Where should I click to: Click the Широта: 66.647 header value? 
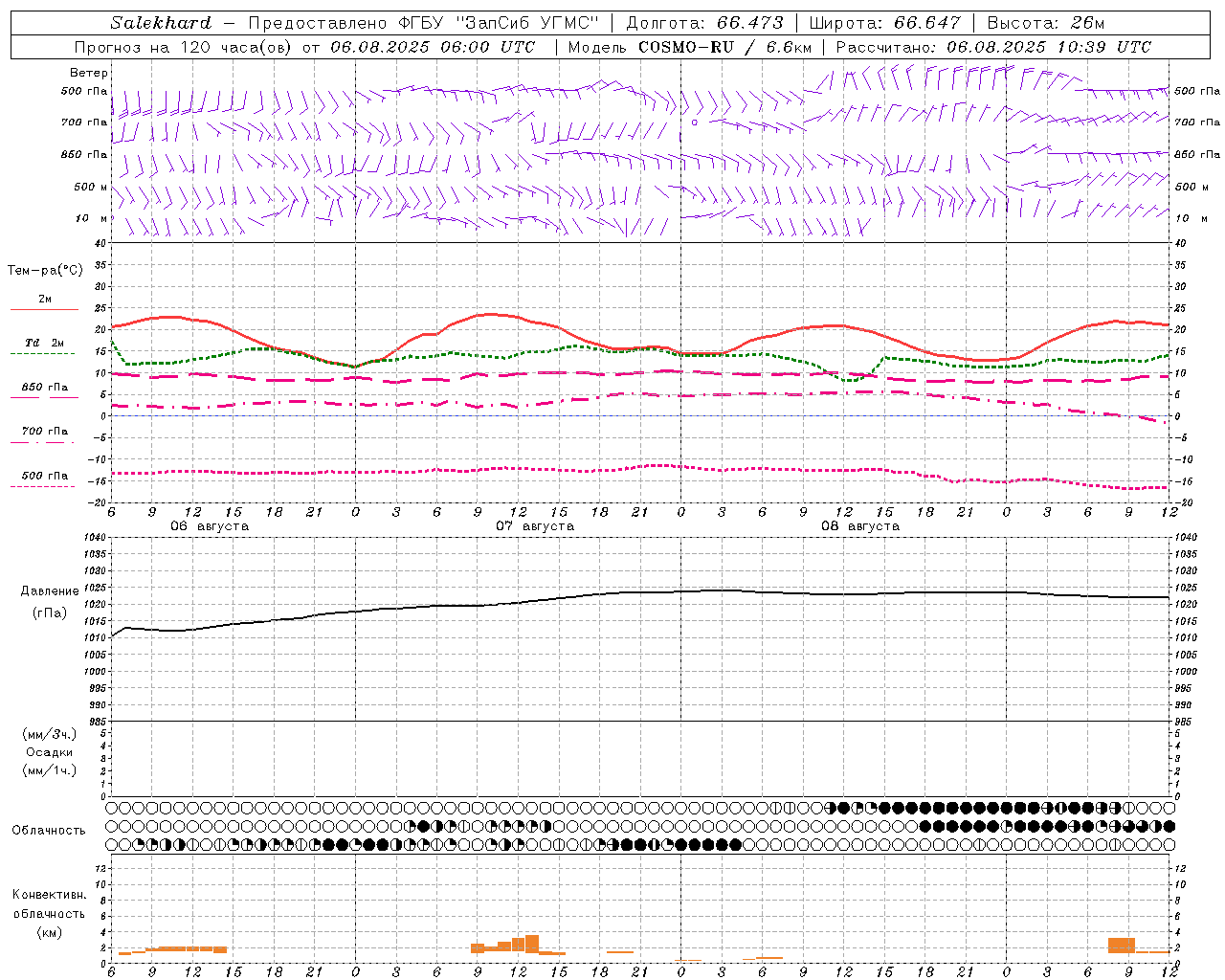[x=884, y=23]
